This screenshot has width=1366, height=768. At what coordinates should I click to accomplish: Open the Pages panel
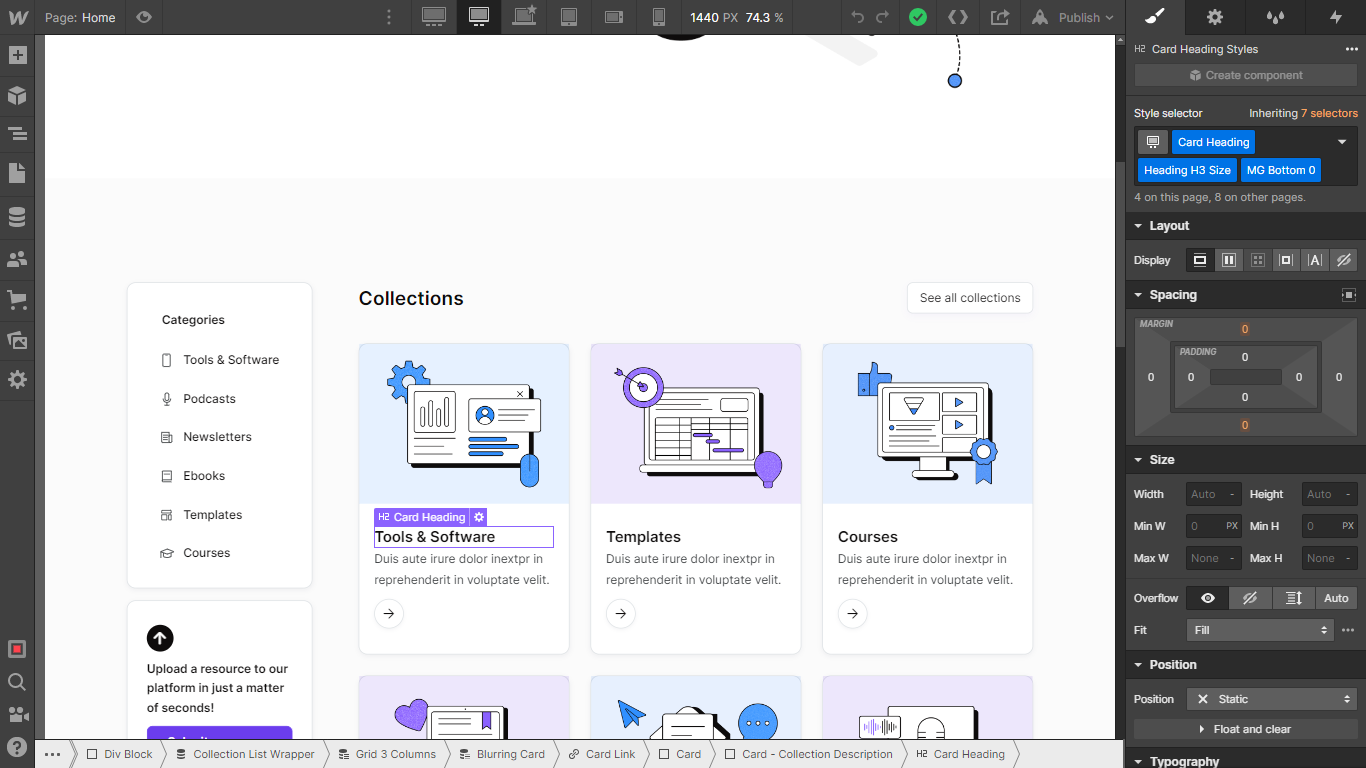coord(16,173)
